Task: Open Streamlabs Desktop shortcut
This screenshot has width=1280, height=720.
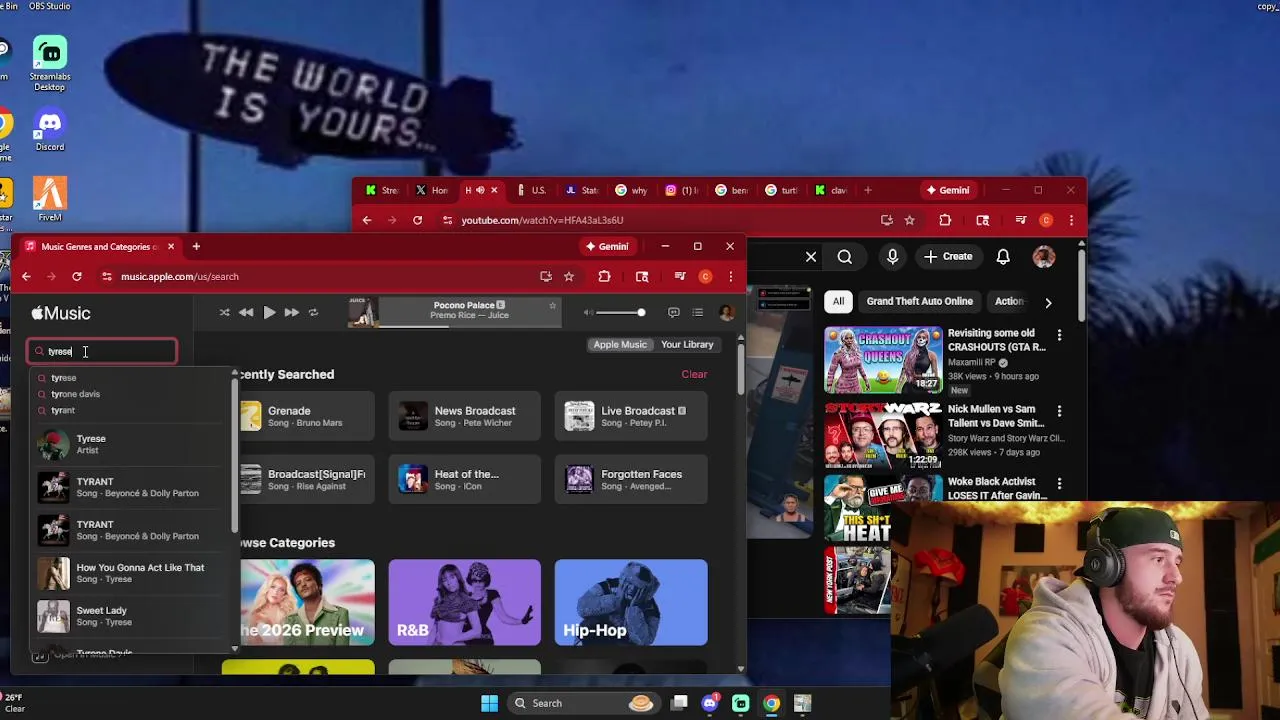Action: point(50,64)
